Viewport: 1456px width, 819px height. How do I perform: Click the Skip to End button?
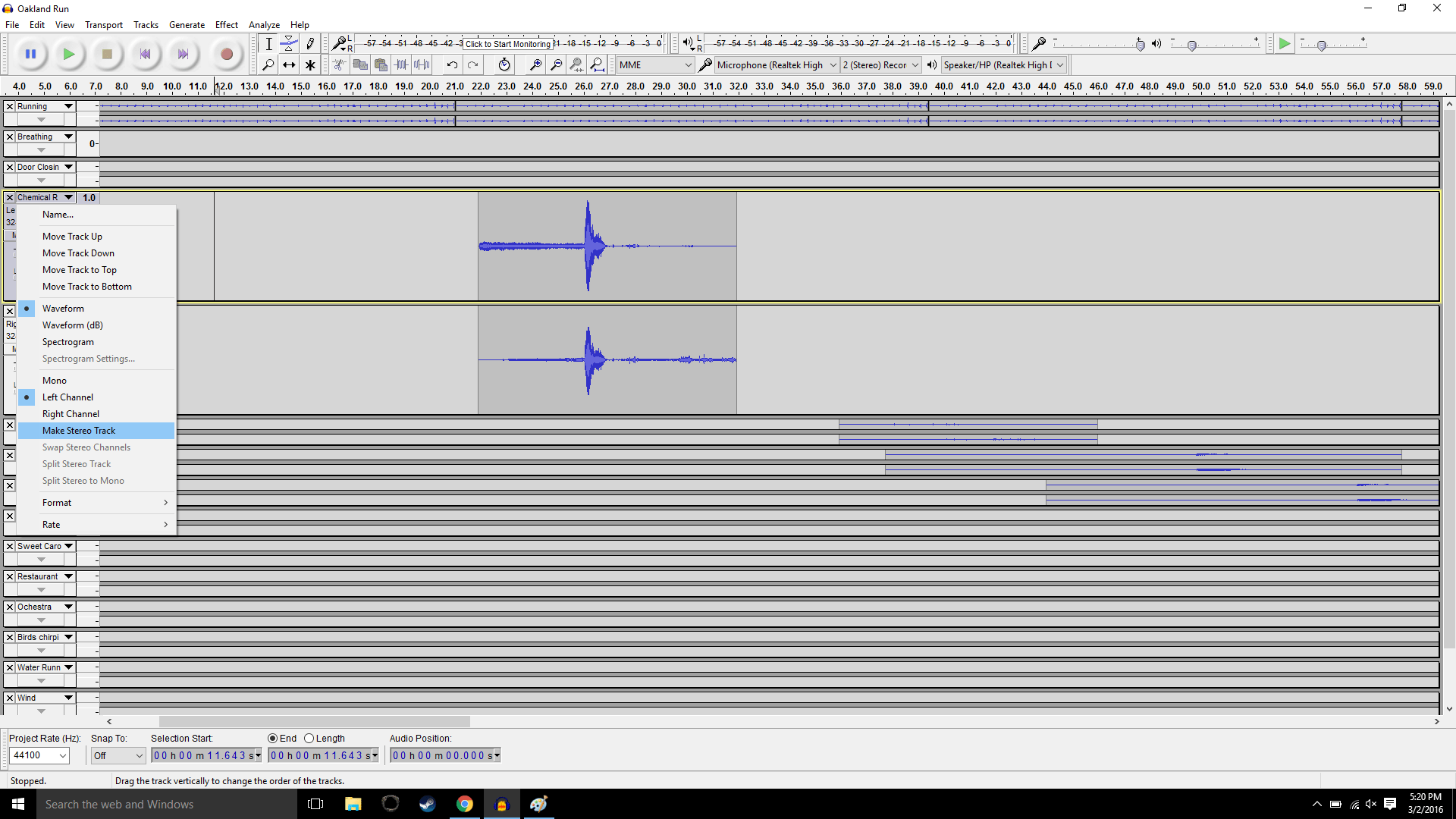pos(183,54)
